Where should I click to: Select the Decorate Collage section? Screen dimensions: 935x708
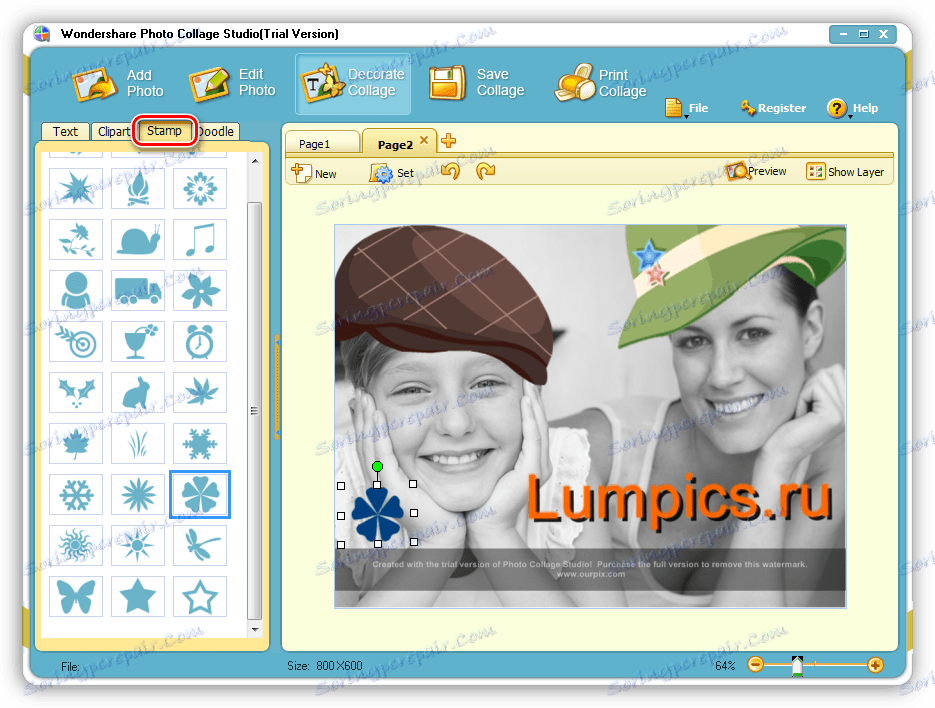pyautogui.click(x=353, y=84)
